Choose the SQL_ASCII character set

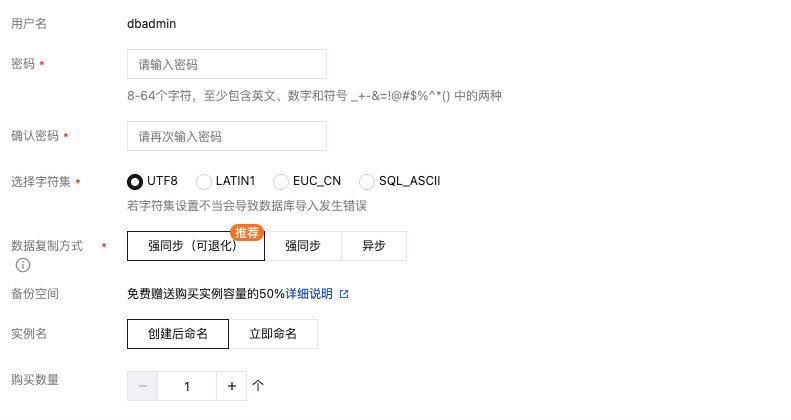367,182
